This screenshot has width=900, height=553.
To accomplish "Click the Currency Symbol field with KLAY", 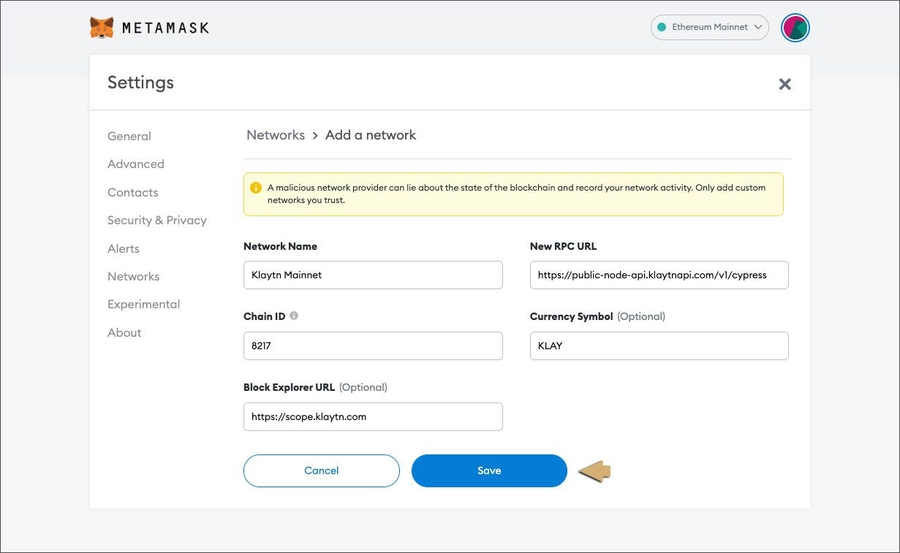I will click(659, 346).
